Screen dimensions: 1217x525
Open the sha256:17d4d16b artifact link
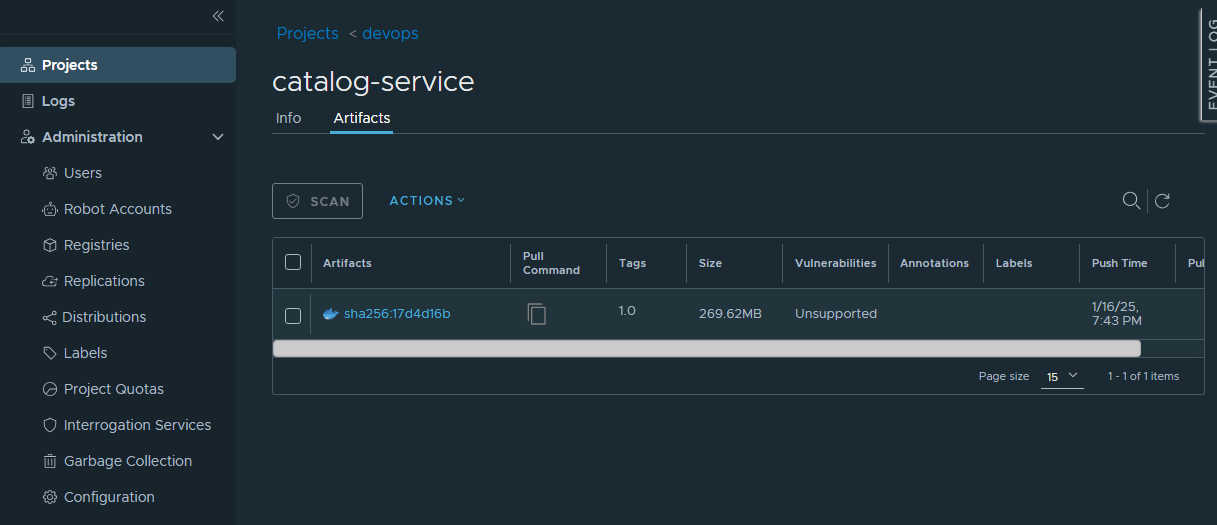tap(397, 314)
